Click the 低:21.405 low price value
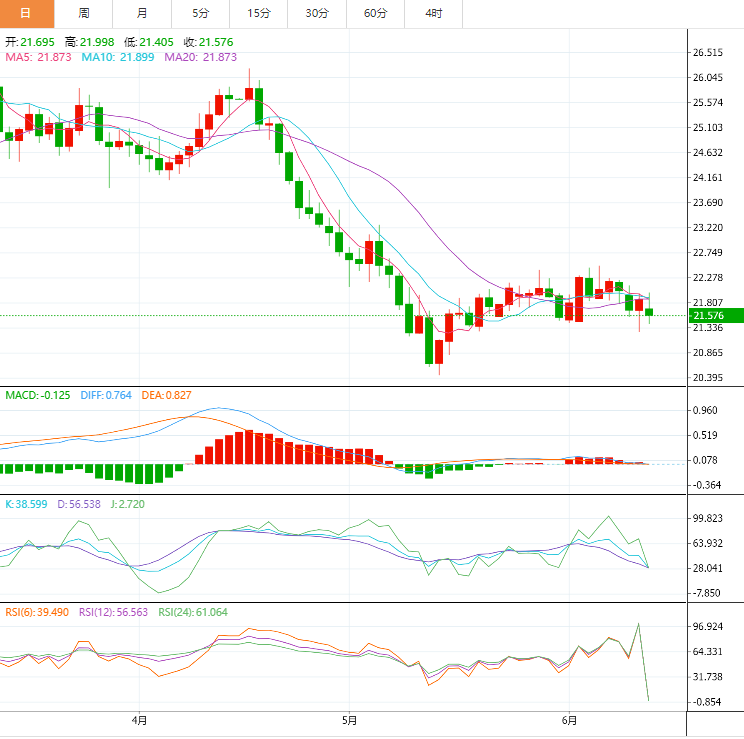This screenshot has width=744, height=739. (149, 42)
